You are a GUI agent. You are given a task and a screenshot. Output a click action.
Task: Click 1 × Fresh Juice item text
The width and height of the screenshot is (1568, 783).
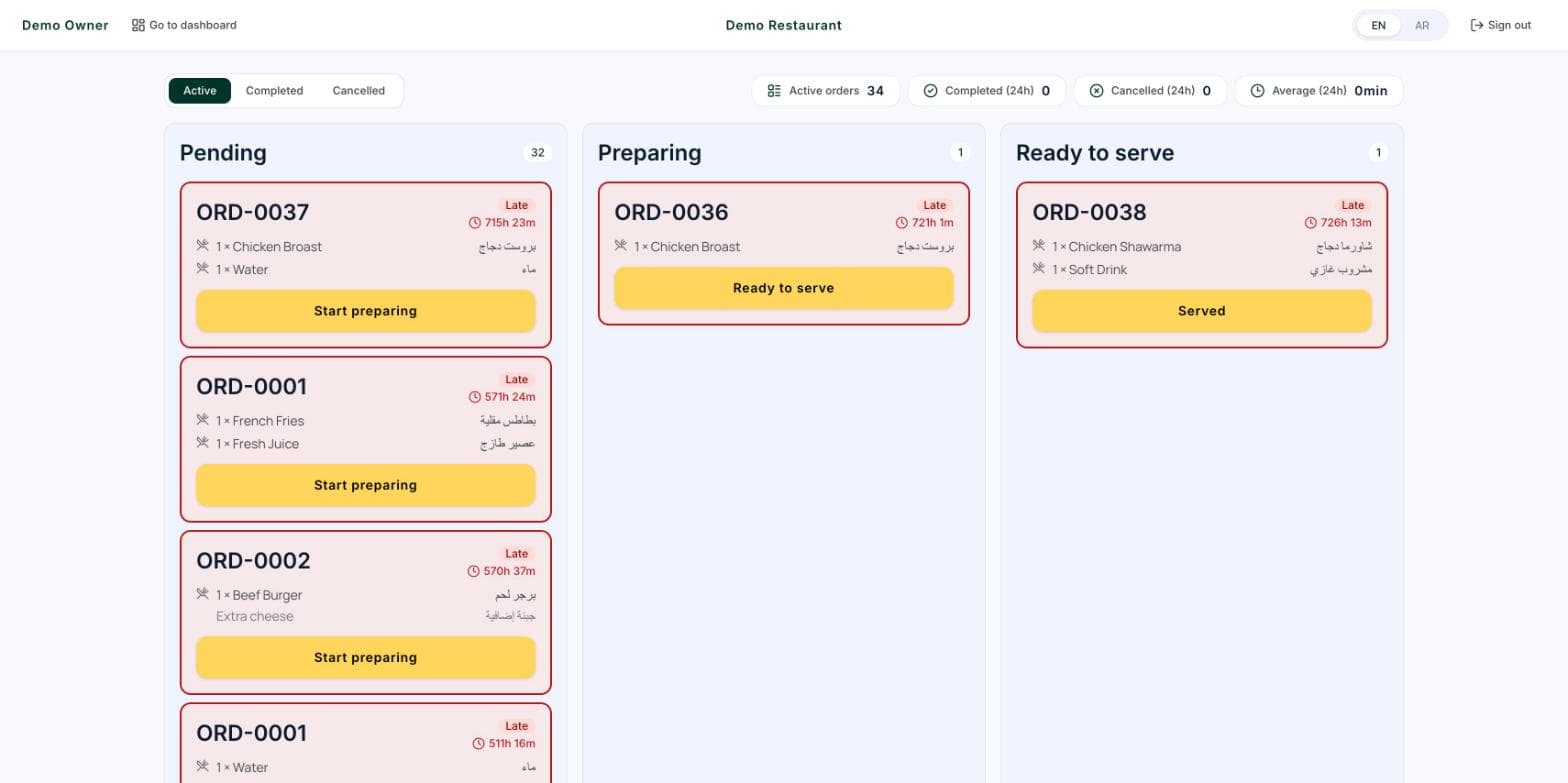(x=257, y=443)
